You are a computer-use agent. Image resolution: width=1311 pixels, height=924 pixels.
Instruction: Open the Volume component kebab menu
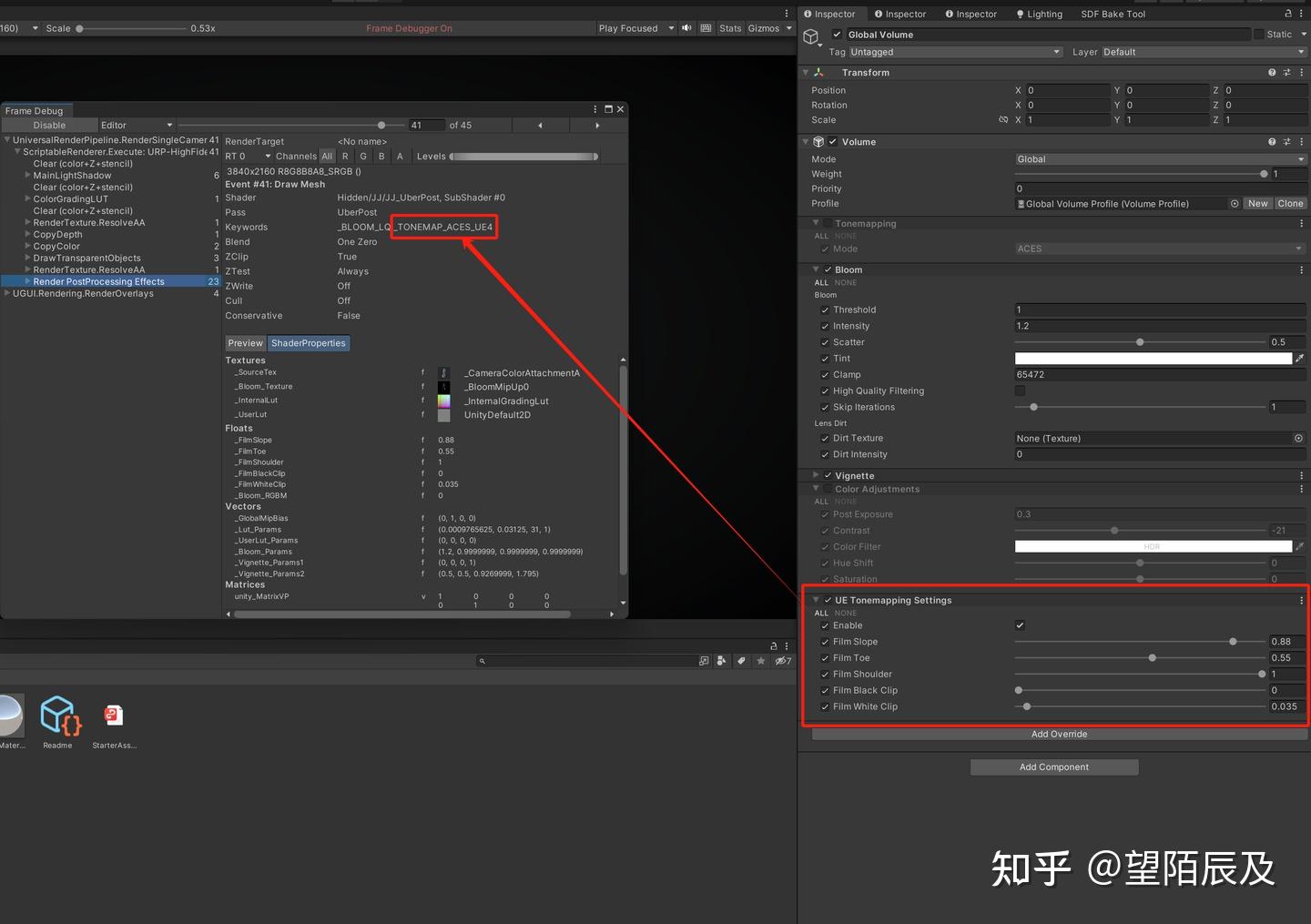coord(1301,141)
